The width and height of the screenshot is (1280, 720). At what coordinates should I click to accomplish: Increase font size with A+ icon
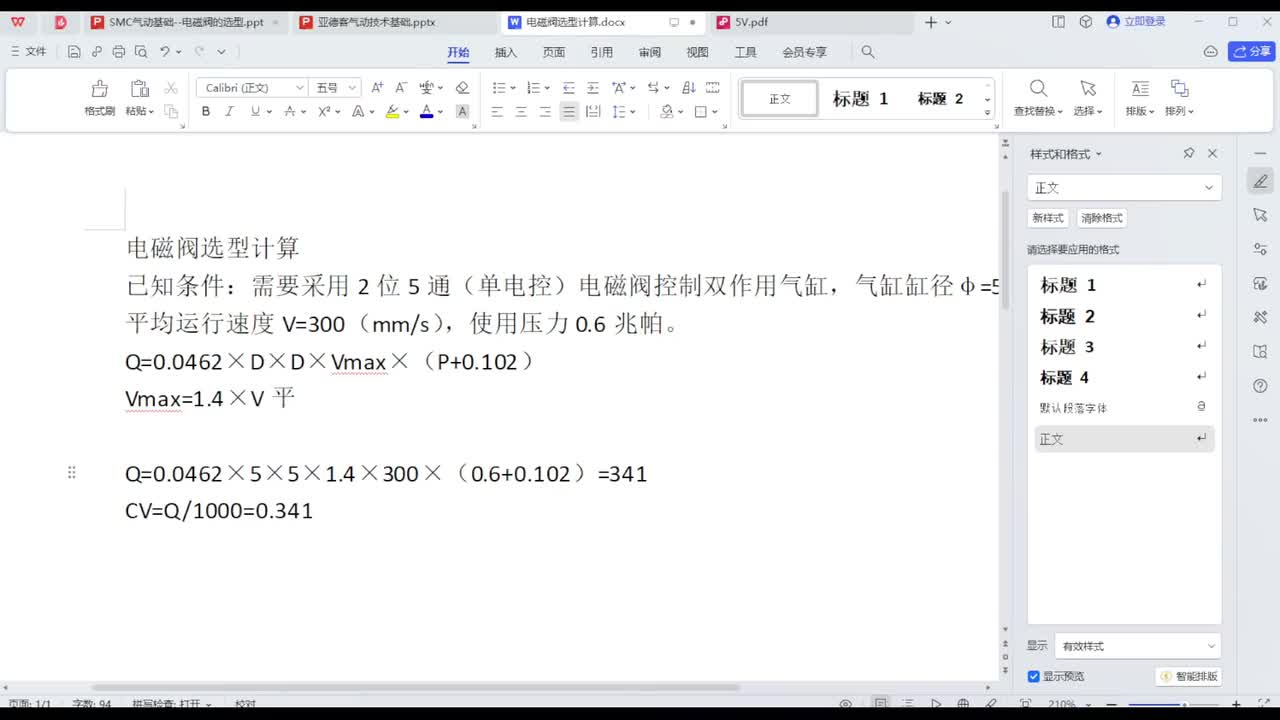[x=377, y=88]
